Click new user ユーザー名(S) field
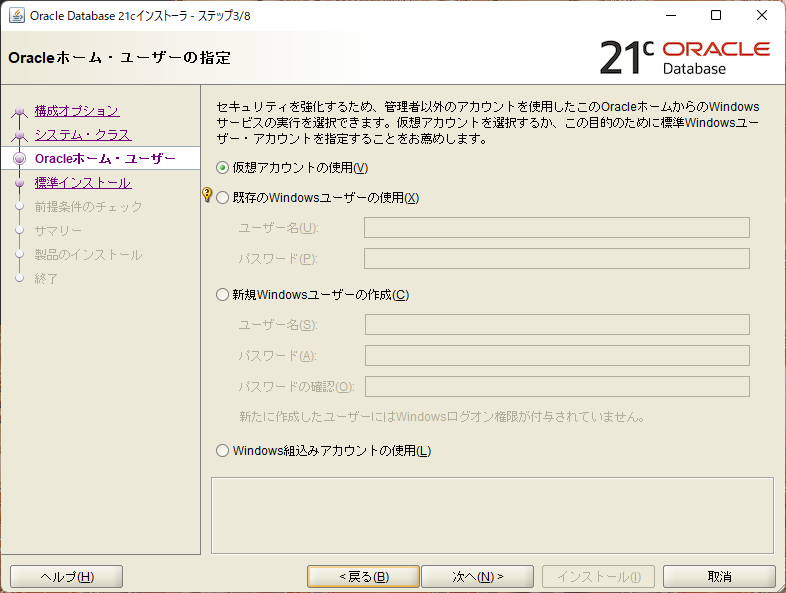Viewport: 786px width, 593px height. (557, 324)
